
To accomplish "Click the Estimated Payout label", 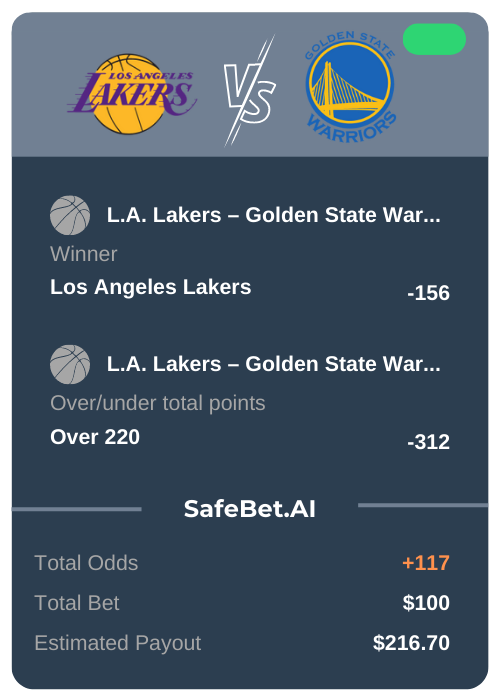I will [x=118, y=643].
